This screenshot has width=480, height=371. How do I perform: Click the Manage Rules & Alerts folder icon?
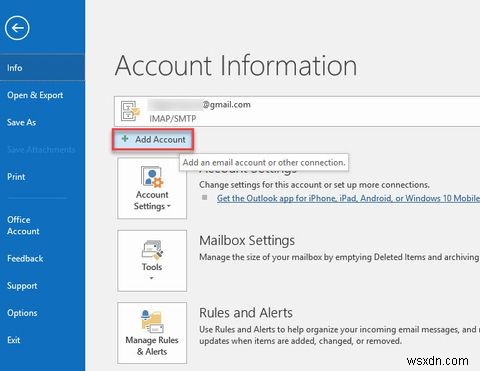[152, 321]
